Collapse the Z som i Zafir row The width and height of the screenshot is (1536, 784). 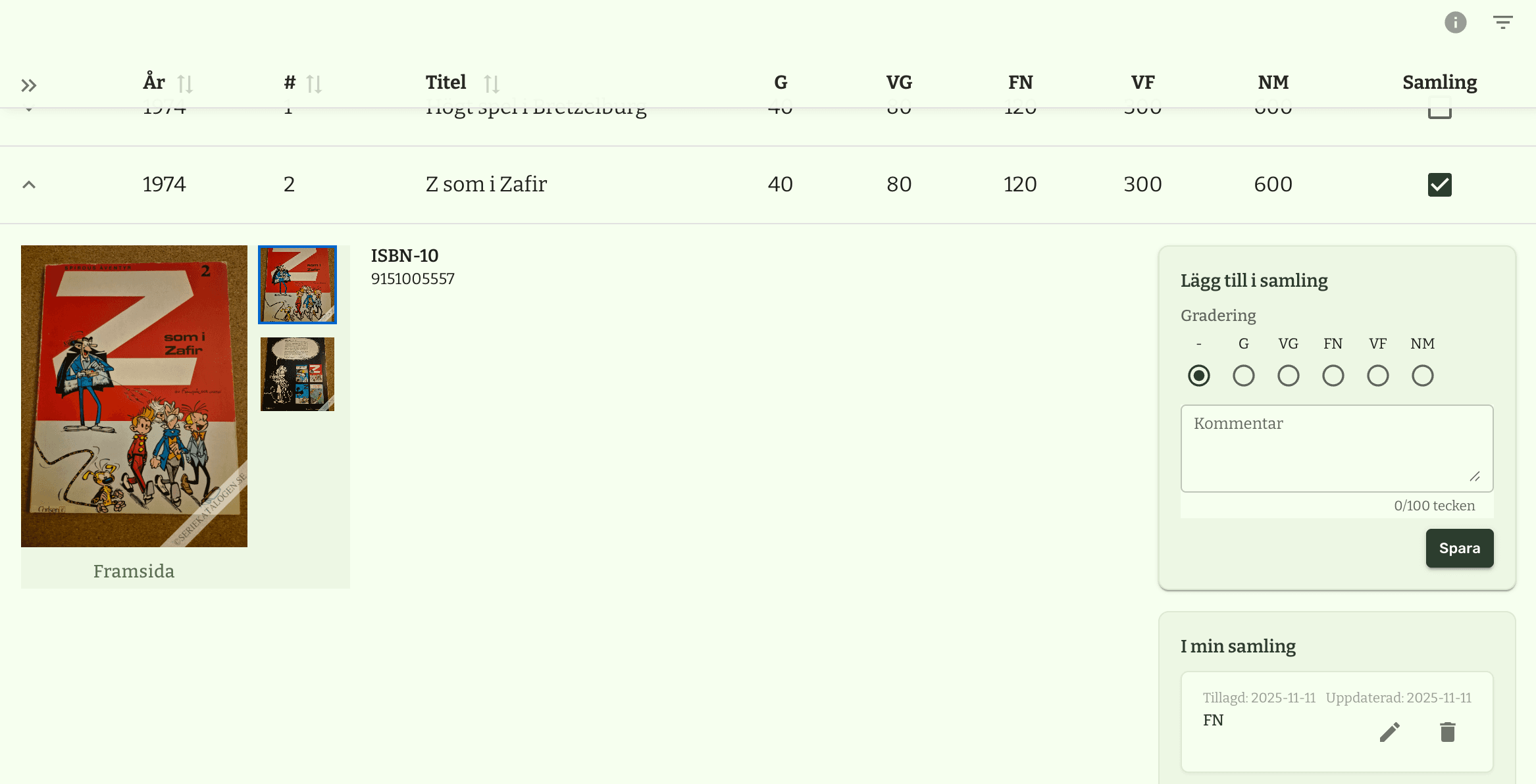click(28, 185)
